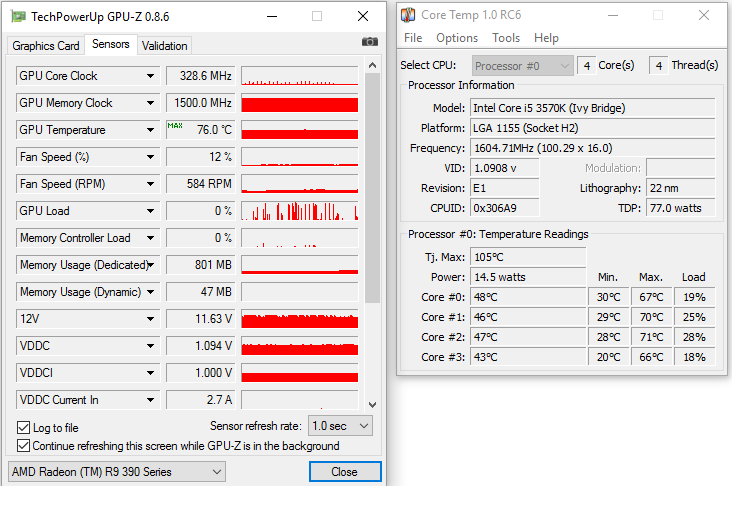
Task: Switch to the Graphics Card tab
Action: point(46,46)
